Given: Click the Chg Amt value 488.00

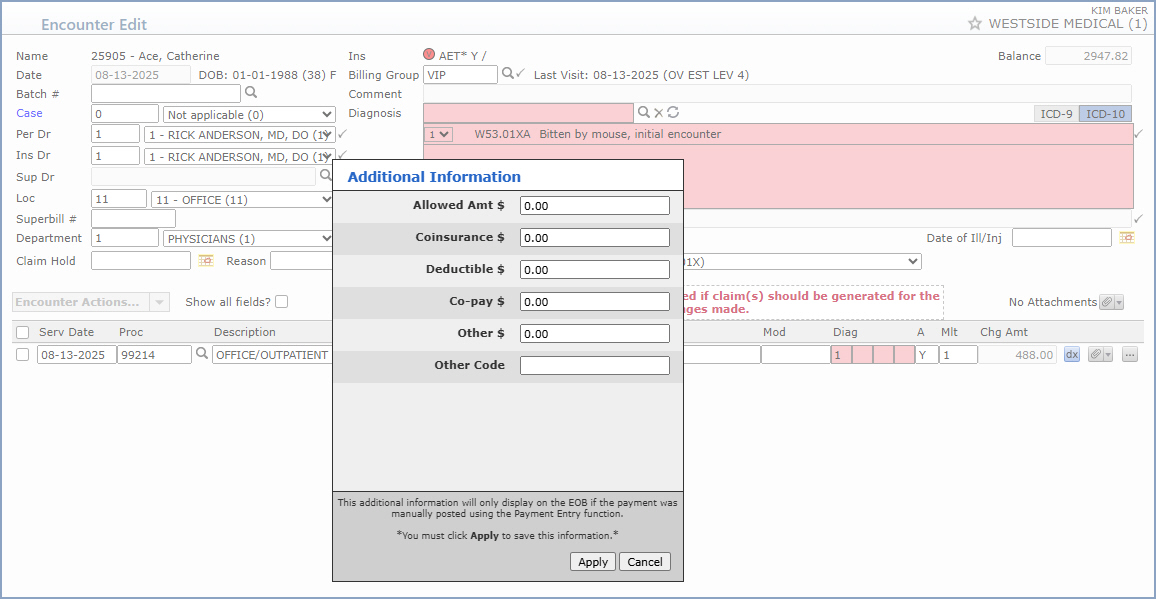Looking at the screenshot, I should coord(1018,355).
